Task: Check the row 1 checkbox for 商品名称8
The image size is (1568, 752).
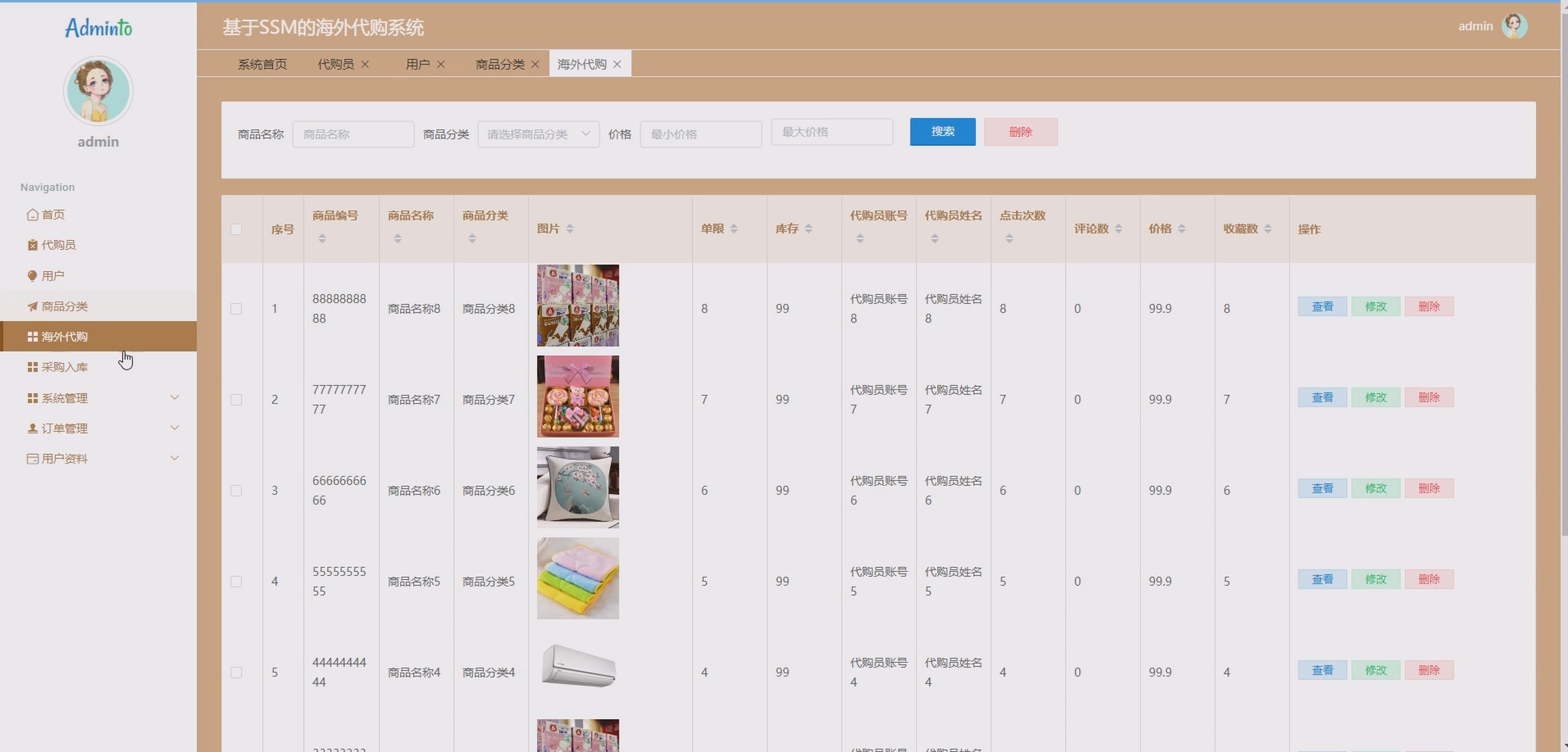Action: click(x=236, y=308)
